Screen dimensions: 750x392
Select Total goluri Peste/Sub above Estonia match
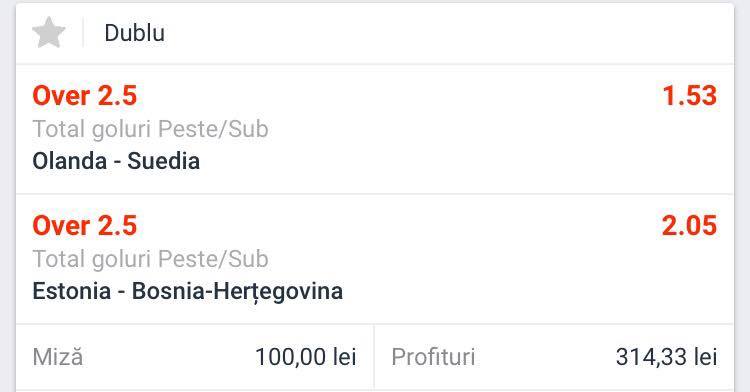[x=150, y=259]
